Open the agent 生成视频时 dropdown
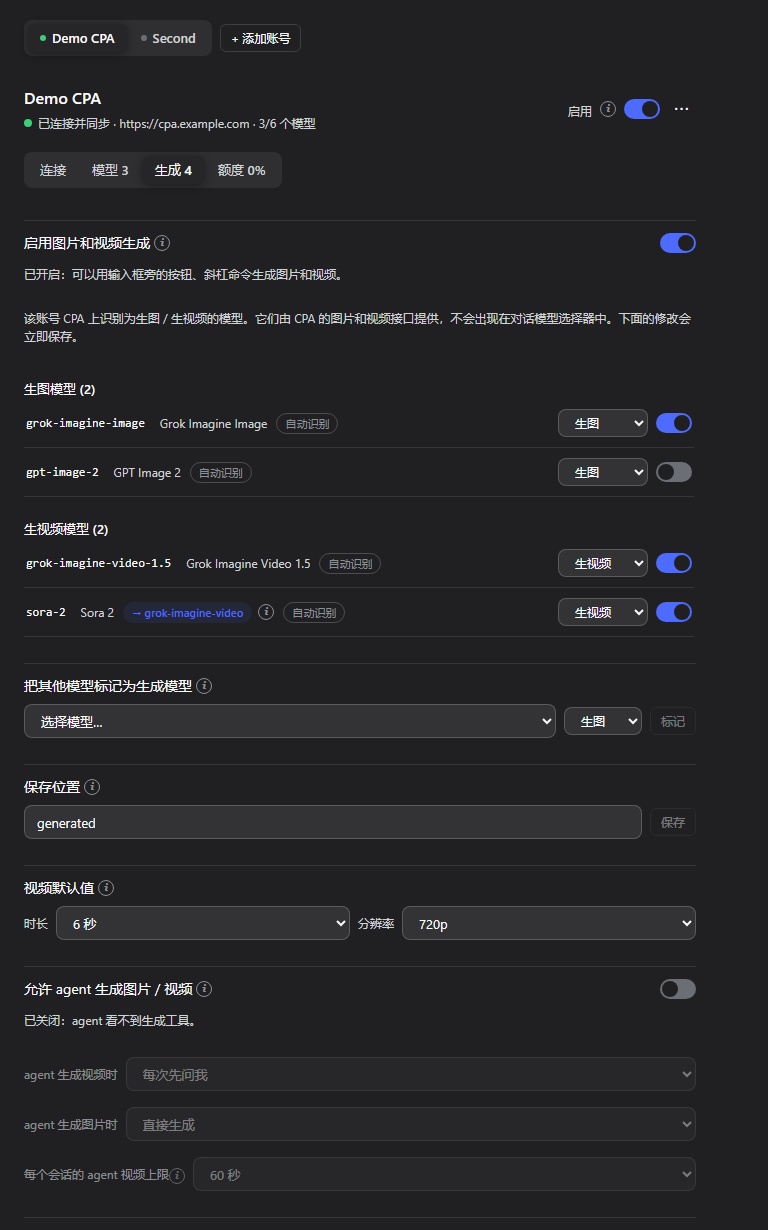Viewport: 768px width, 1230px height. pos(411,1074)
